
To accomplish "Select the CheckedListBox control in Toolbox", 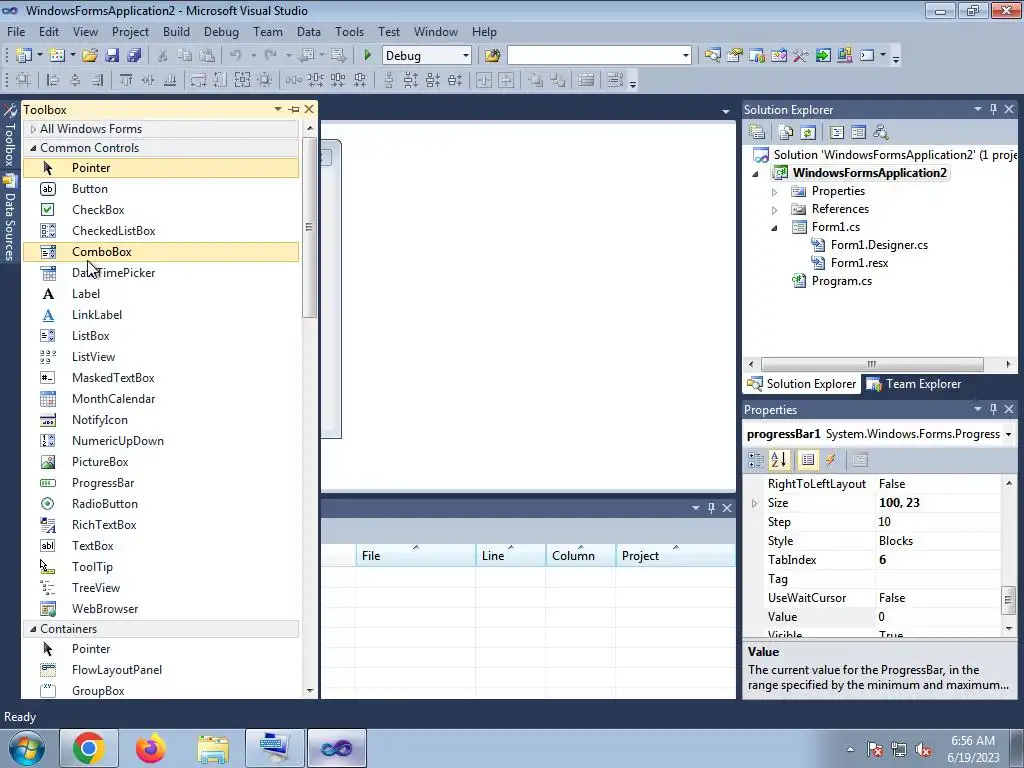I will [161, 231].
